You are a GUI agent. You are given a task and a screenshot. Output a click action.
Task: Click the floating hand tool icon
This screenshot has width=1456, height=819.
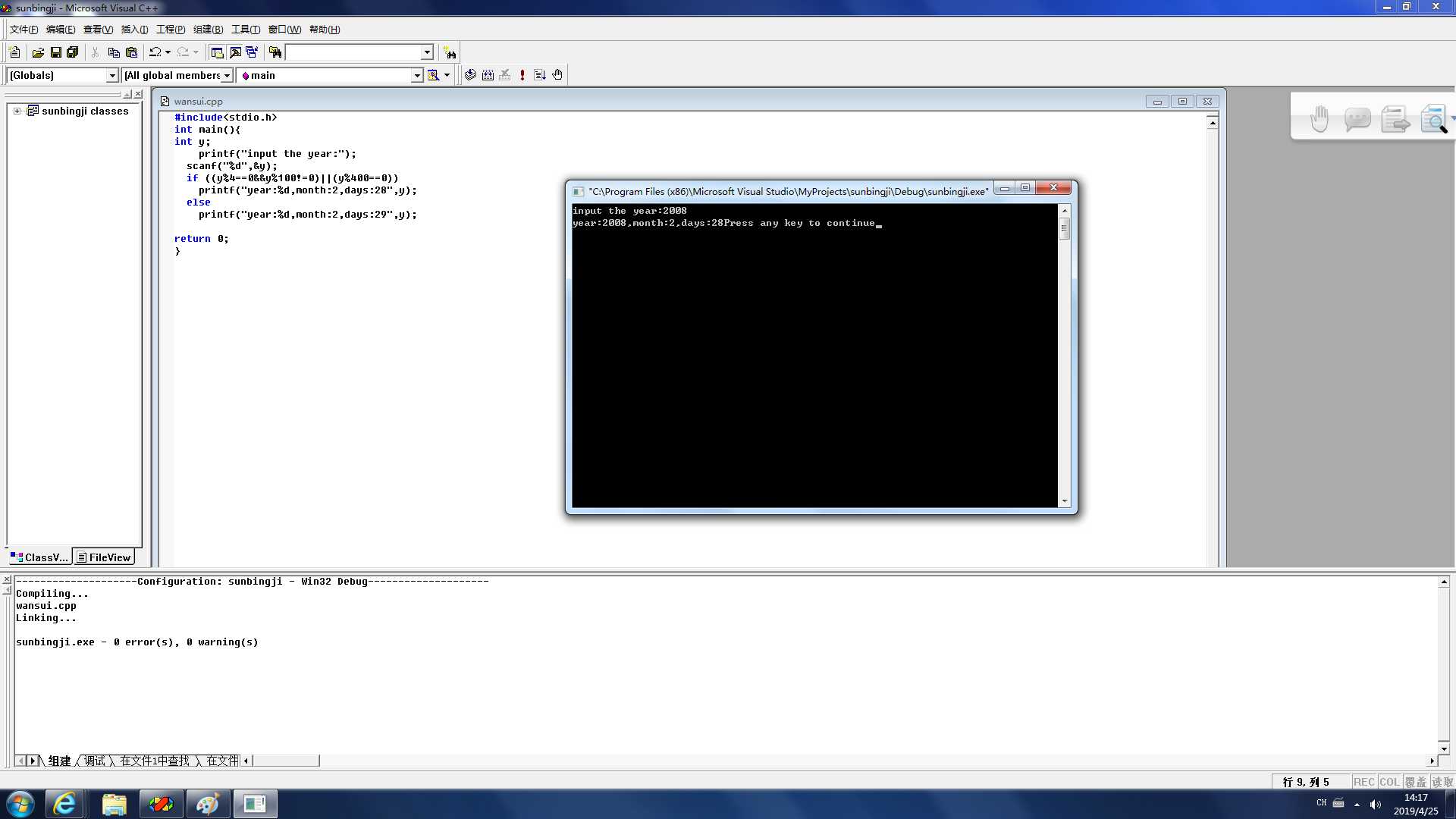pos(1320,119)
